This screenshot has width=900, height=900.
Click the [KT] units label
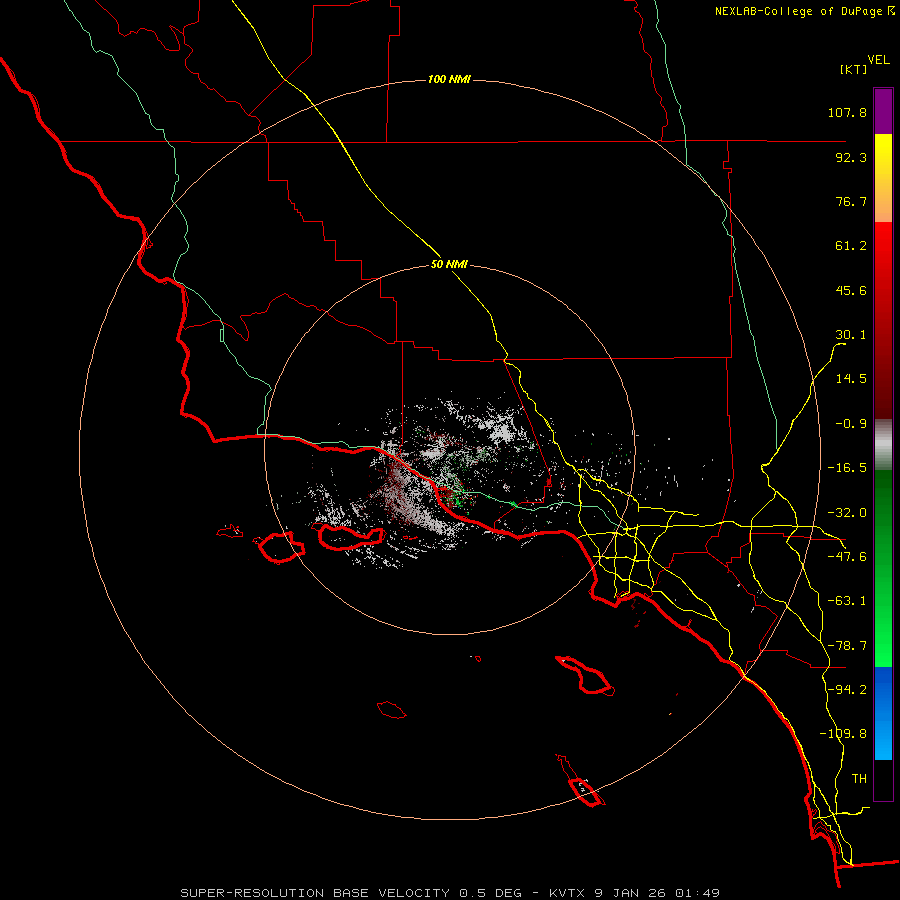click(854, 69)
